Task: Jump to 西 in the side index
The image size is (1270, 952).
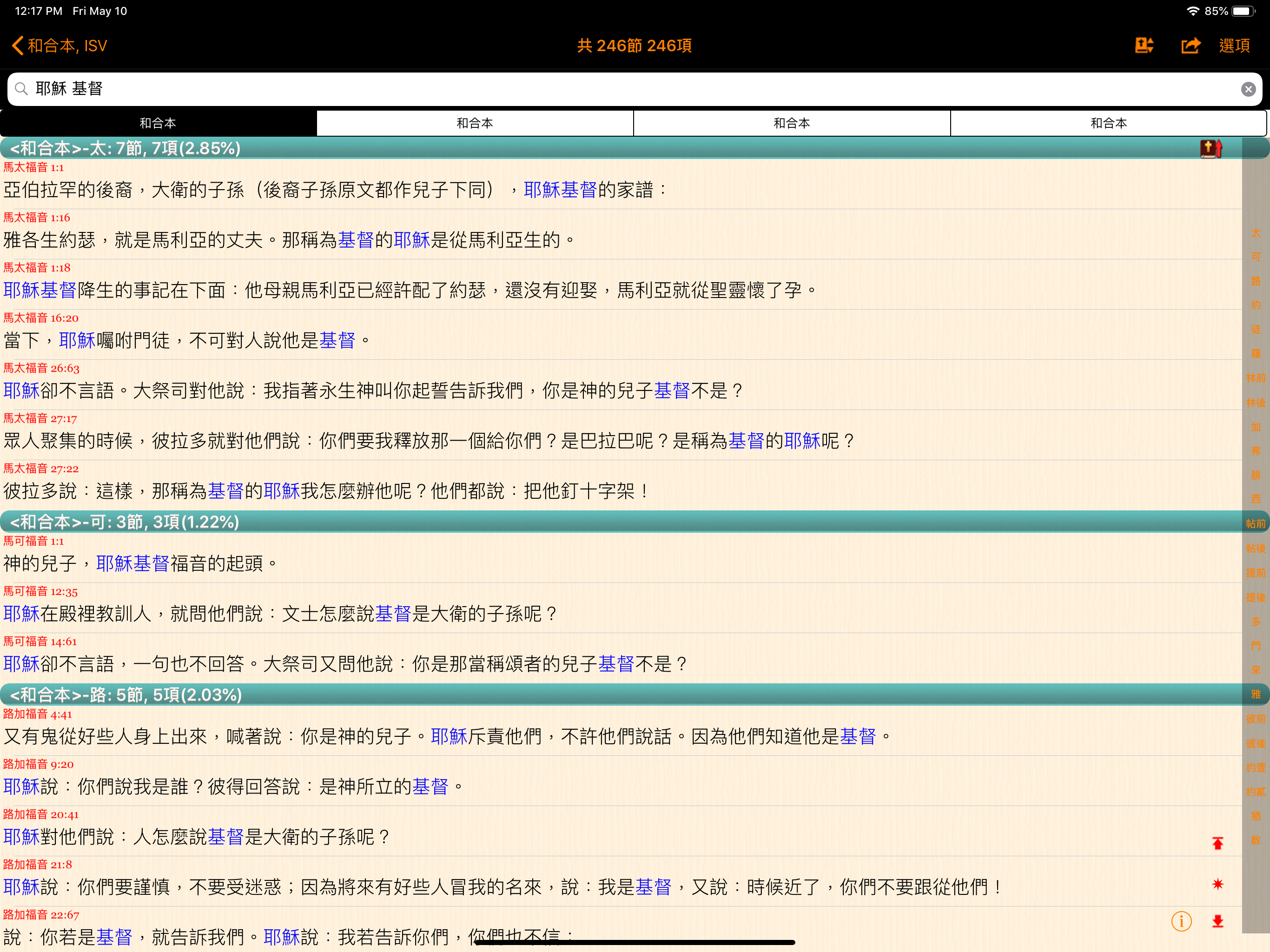Action: tap(1256, 499)
